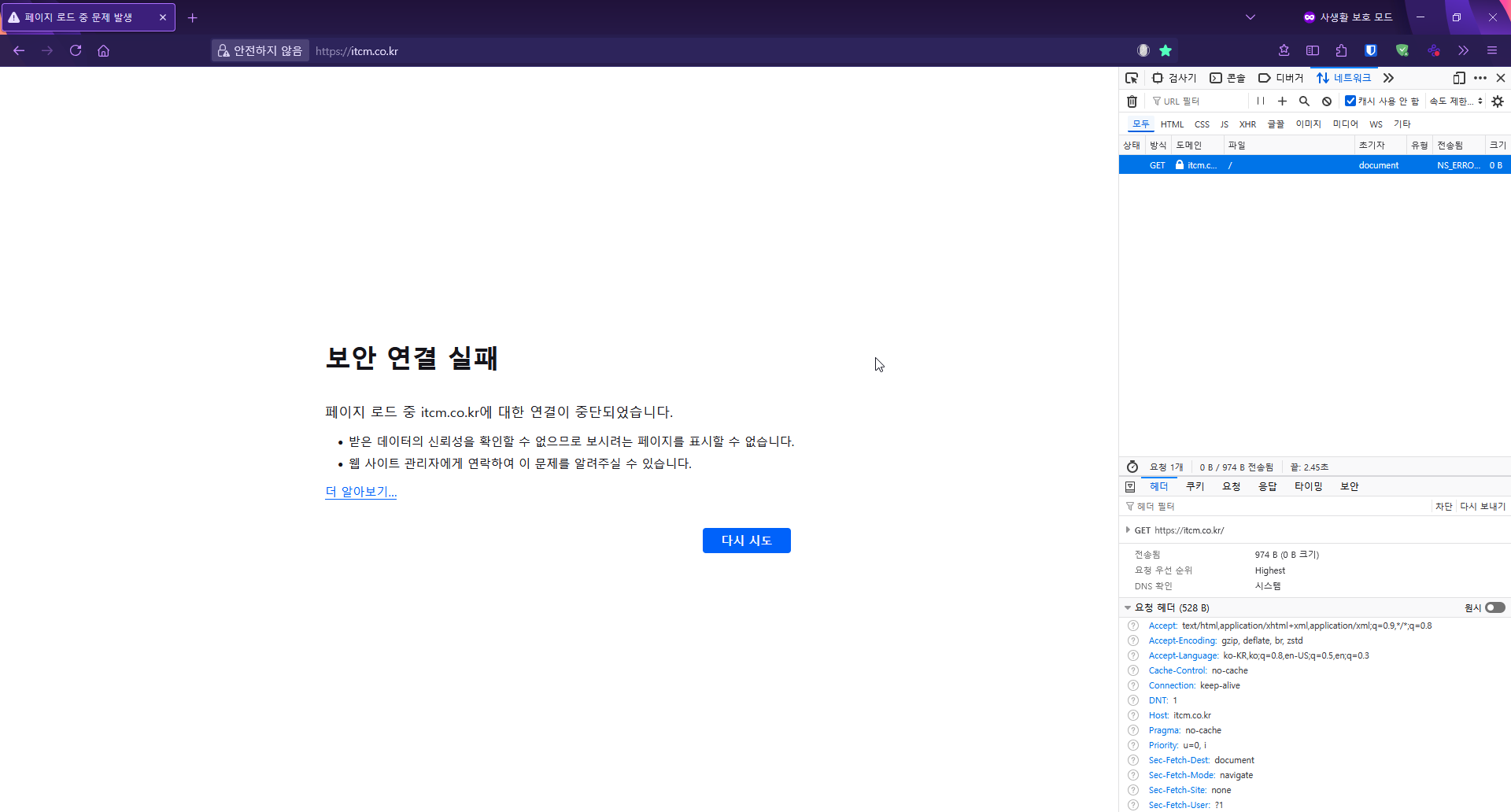This screenshot has width=1511, height=812.
Task: Add a new request with plus icon
Action: (x=1282, y=101)
